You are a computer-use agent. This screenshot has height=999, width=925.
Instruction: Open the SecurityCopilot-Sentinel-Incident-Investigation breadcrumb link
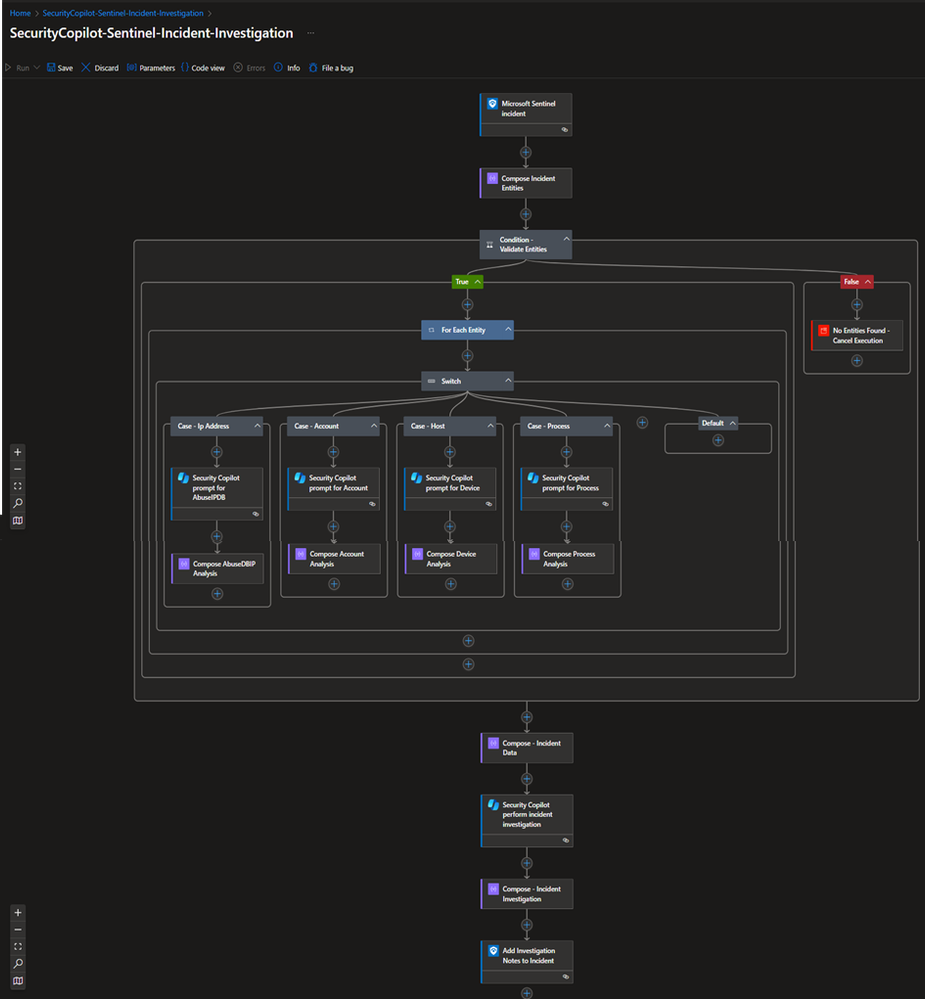[123, 13]
